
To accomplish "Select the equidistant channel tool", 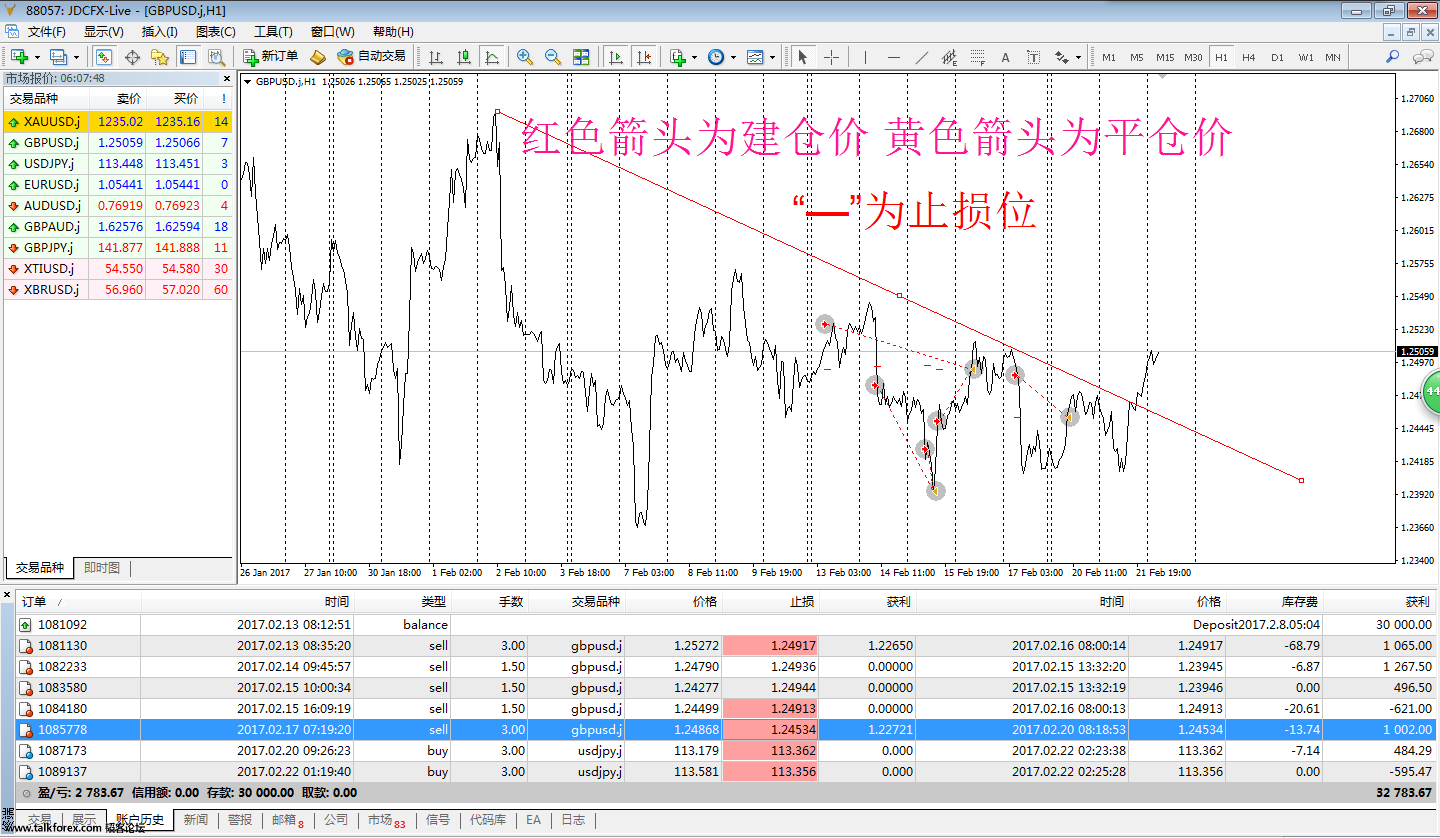I will click(x=950, y=57).
